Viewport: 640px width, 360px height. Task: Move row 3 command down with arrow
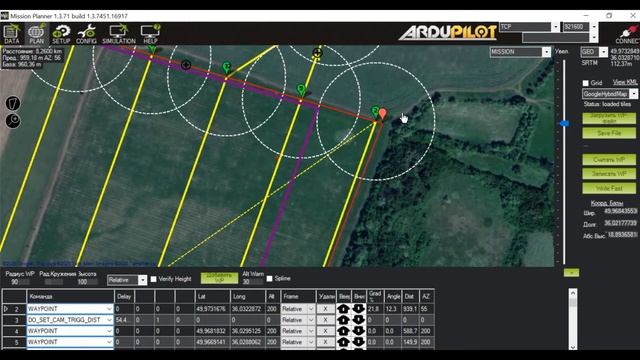coord(358,320)
